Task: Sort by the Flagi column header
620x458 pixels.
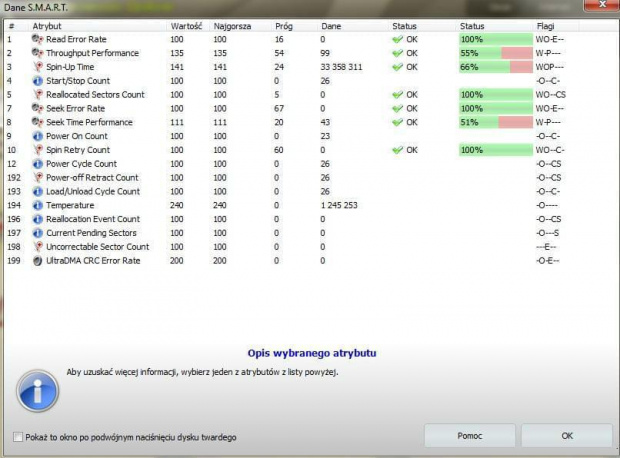Action: 545,26
